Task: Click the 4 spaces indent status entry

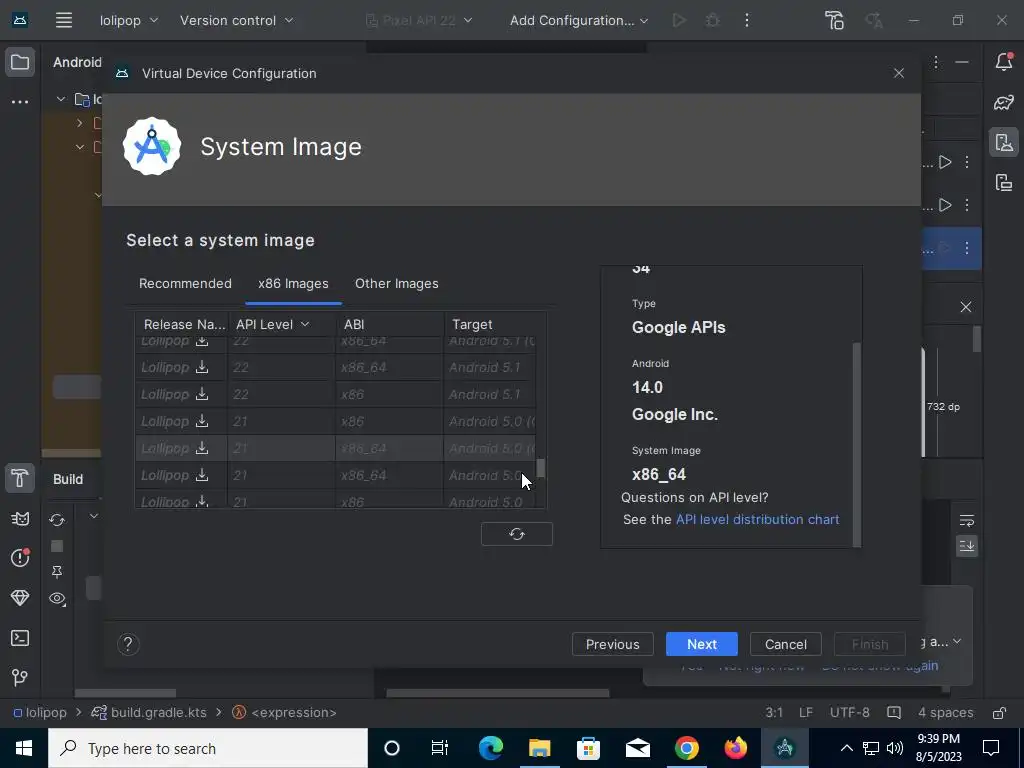Action: click(946, 712)
